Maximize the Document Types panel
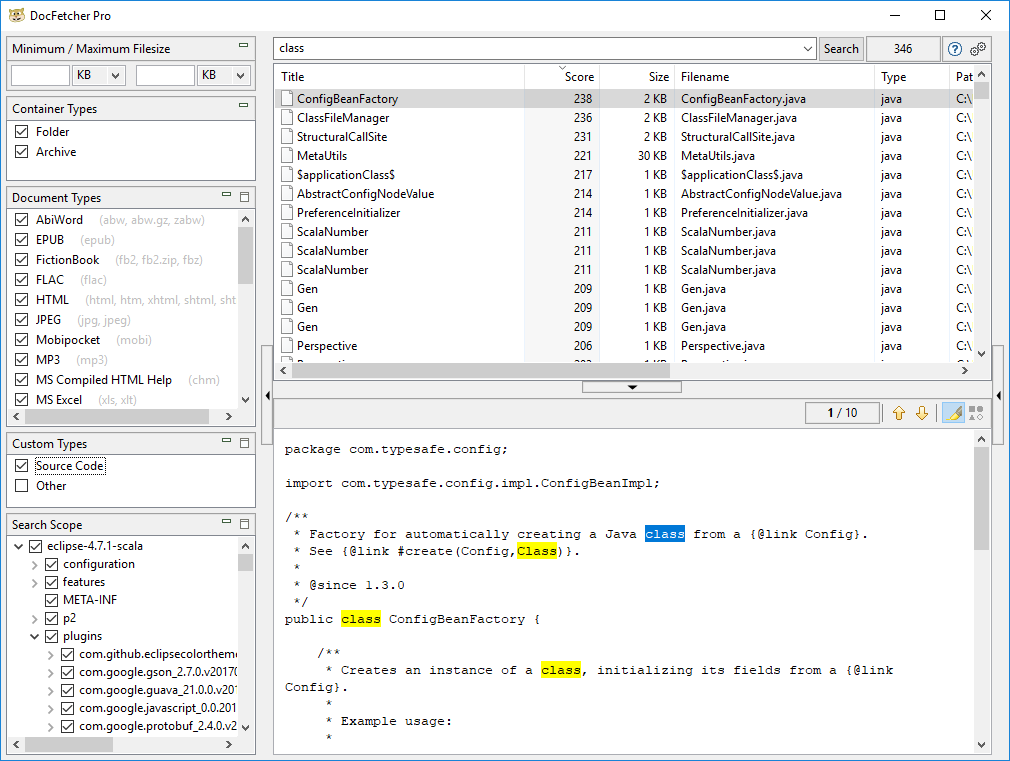Image resolution: width=1010 pixels, height=761 pixels. [244, 197]
